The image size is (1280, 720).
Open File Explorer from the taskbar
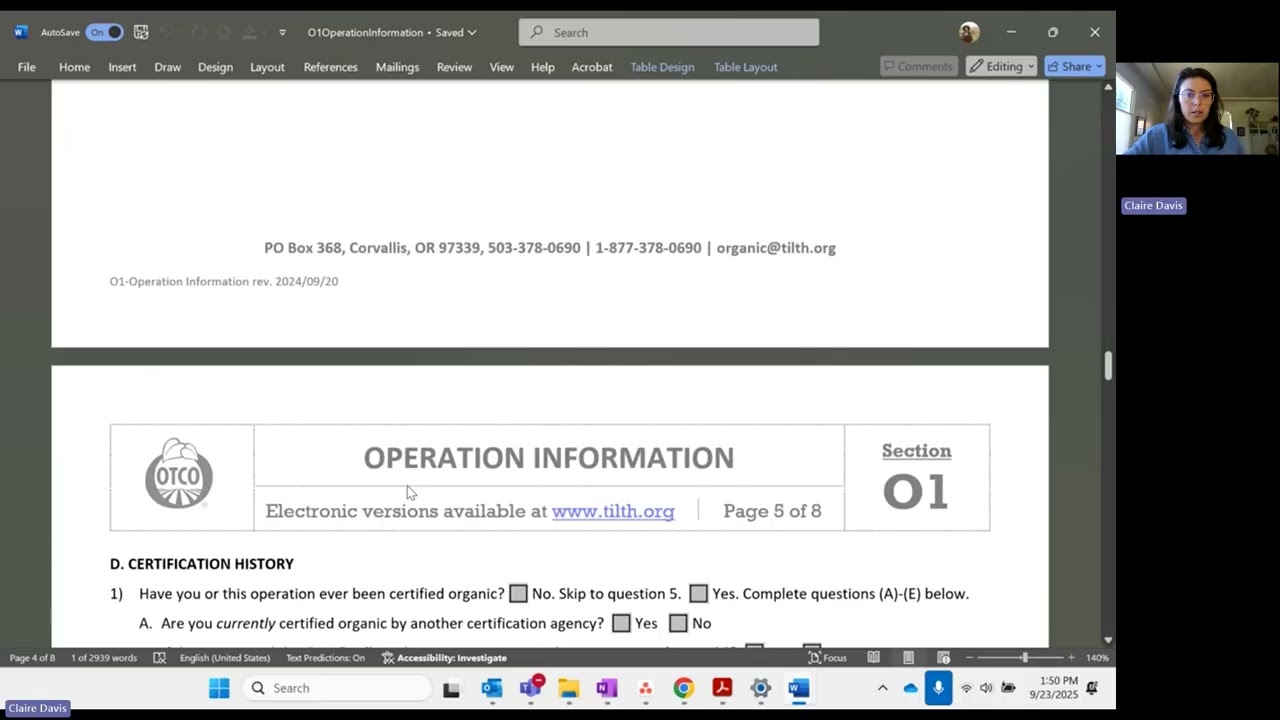(x=569, y=688)
